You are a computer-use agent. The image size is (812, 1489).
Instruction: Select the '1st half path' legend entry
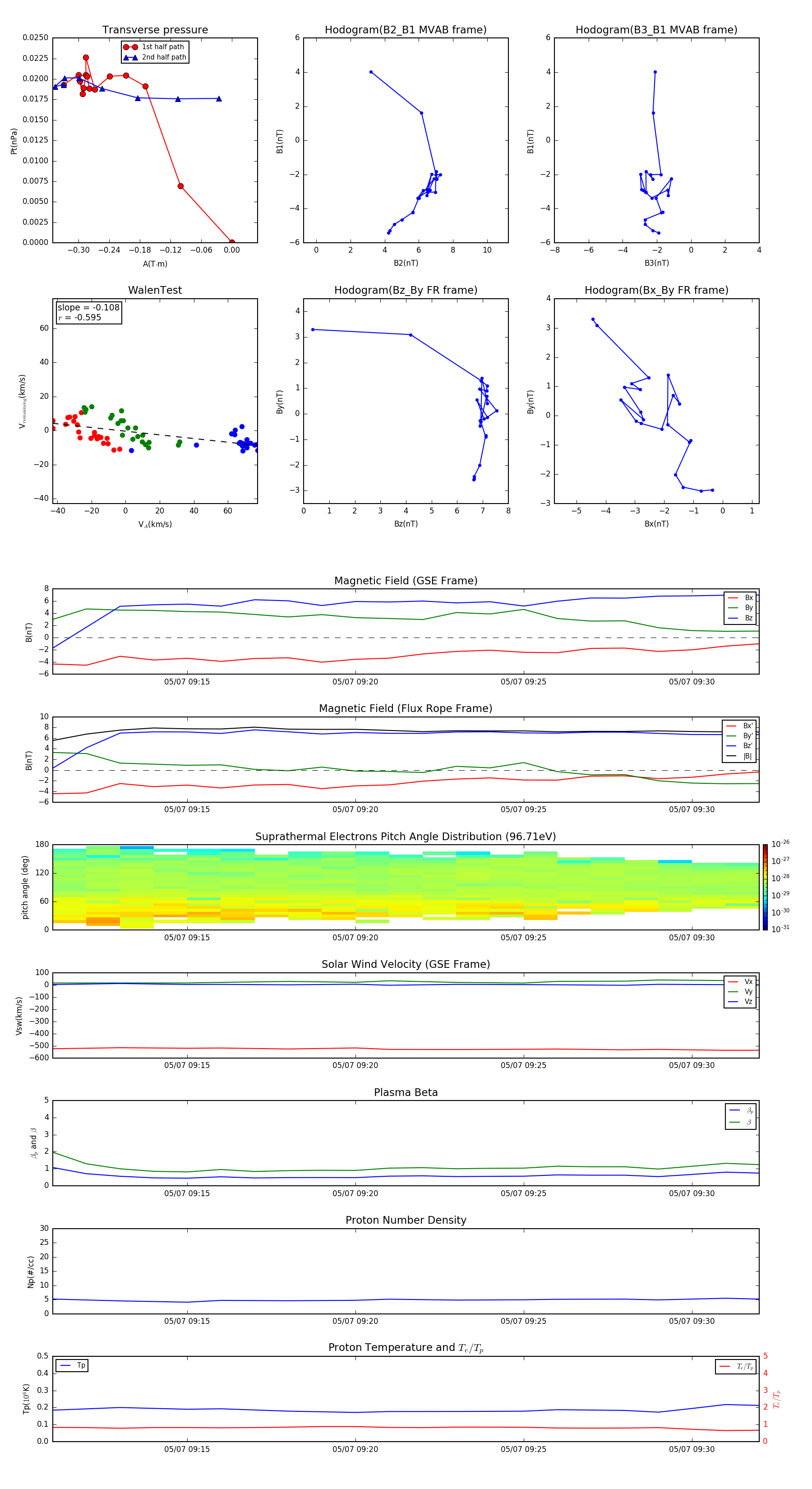pos(154,47)
